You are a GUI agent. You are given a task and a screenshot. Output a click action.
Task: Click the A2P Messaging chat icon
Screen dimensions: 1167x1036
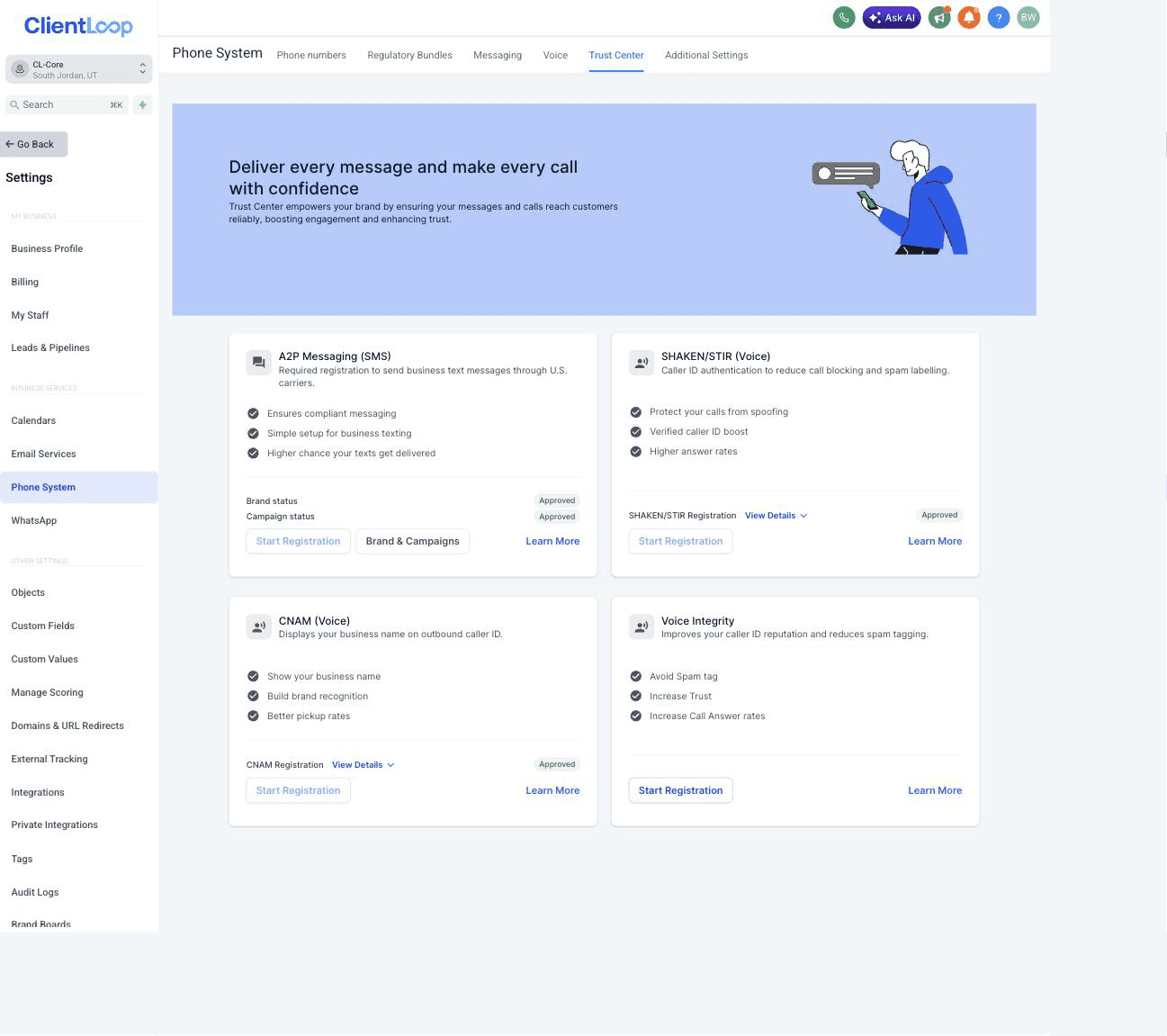click(x=258, y=363)
